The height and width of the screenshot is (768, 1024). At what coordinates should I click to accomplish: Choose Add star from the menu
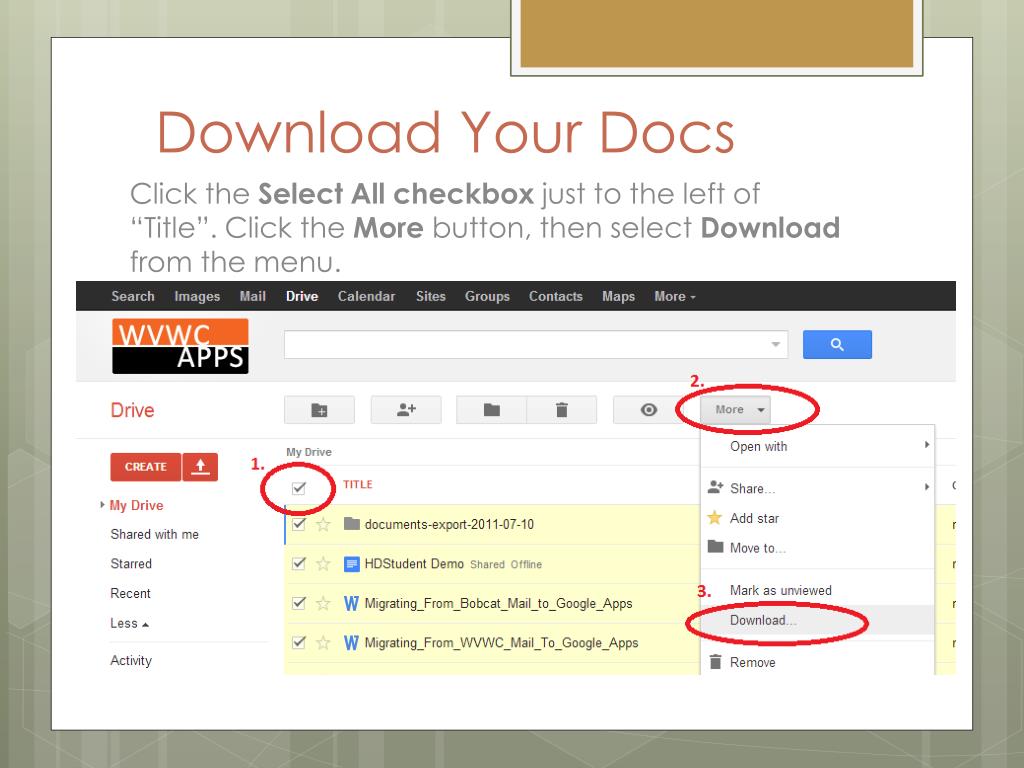pyautogui.click(x=818, y=519)
